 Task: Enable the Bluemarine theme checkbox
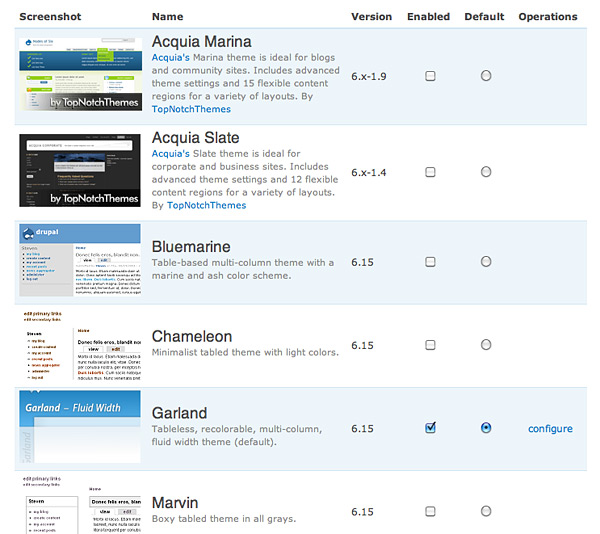(x=430, y=262)
